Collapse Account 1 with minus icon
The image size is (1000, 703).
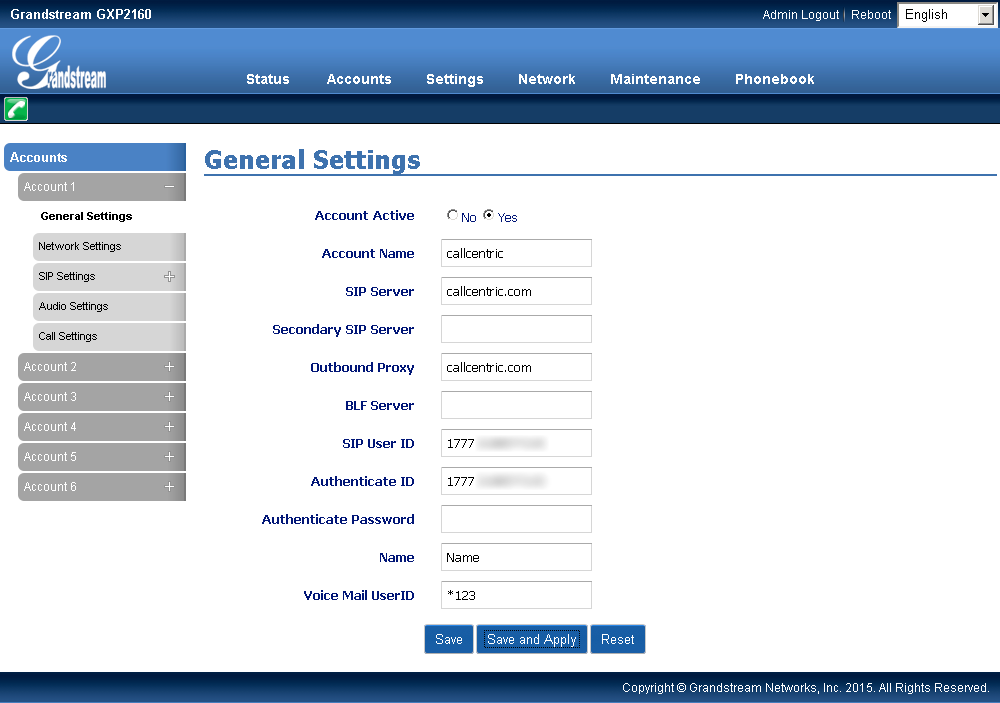tap(169, 187)
